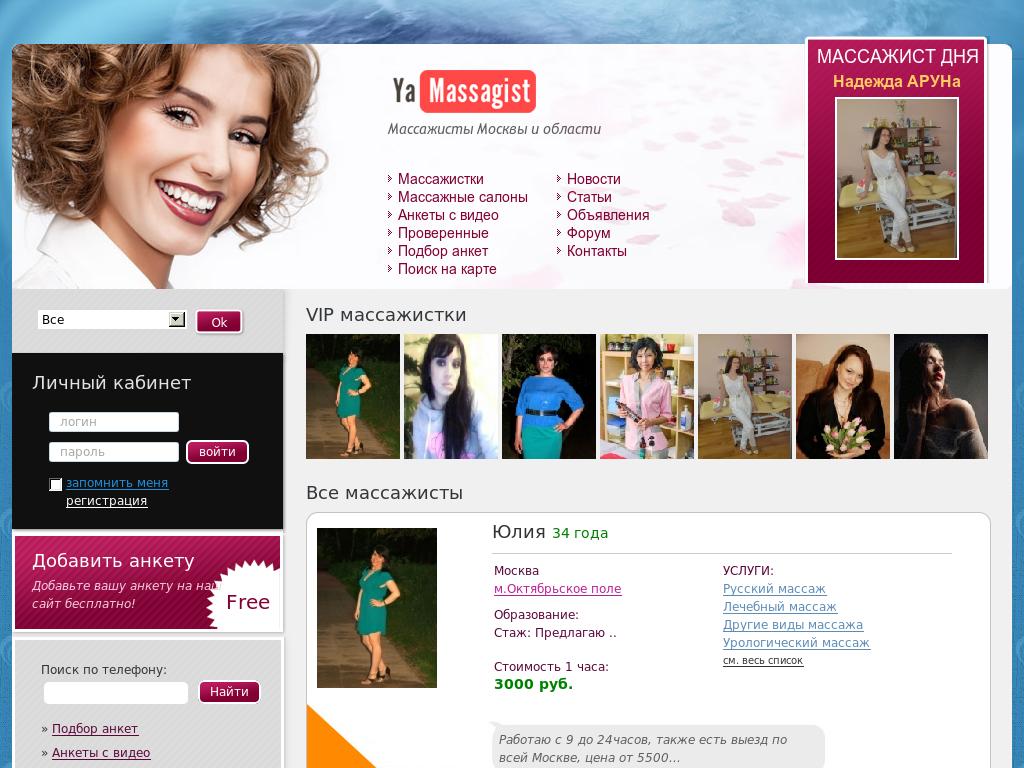The image size is (1024, 768).
Task: Click the Добавить анкету Free banner
Action: (x=147, y=582)
